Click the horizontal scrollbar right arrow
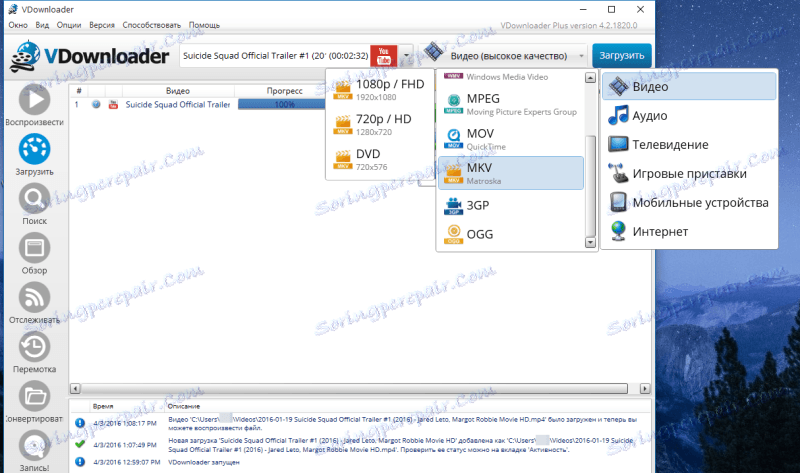Image resolution: width=800 pixels, height=473 pixels. pos(645,389)
